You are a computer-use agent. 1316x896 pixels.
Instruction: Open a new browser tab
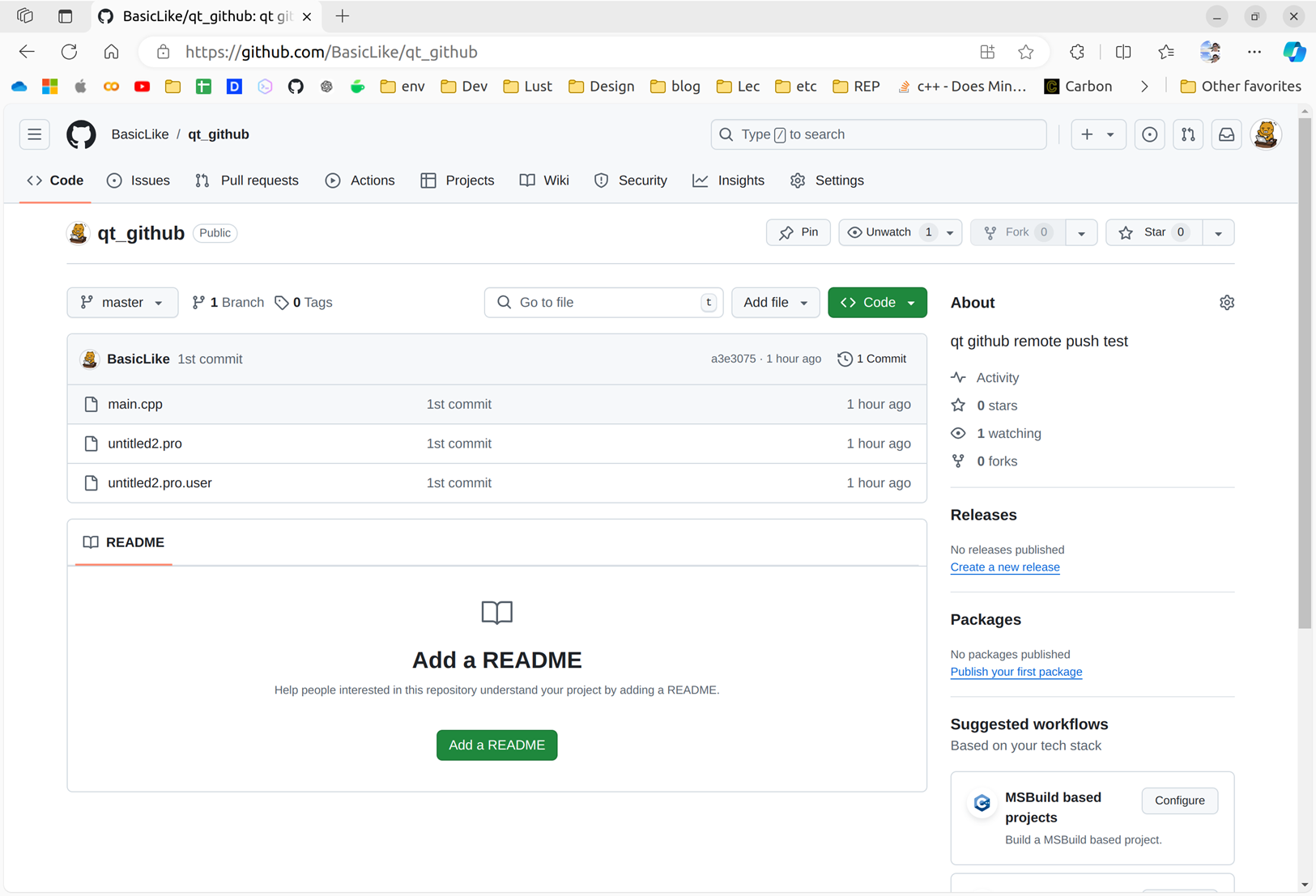coord(343,16)
